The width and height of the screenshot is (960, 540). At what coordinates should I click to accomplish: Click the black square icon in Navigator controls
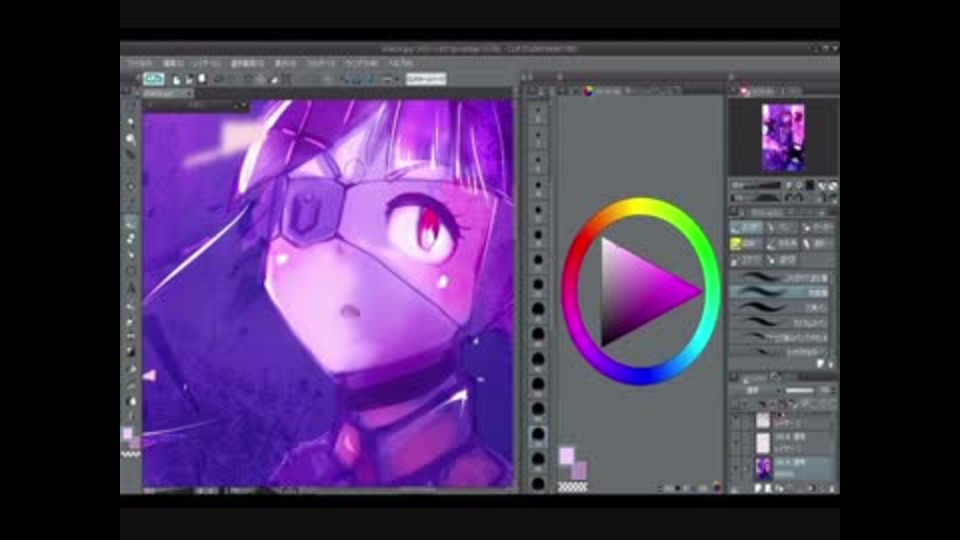tap(810, 185)
